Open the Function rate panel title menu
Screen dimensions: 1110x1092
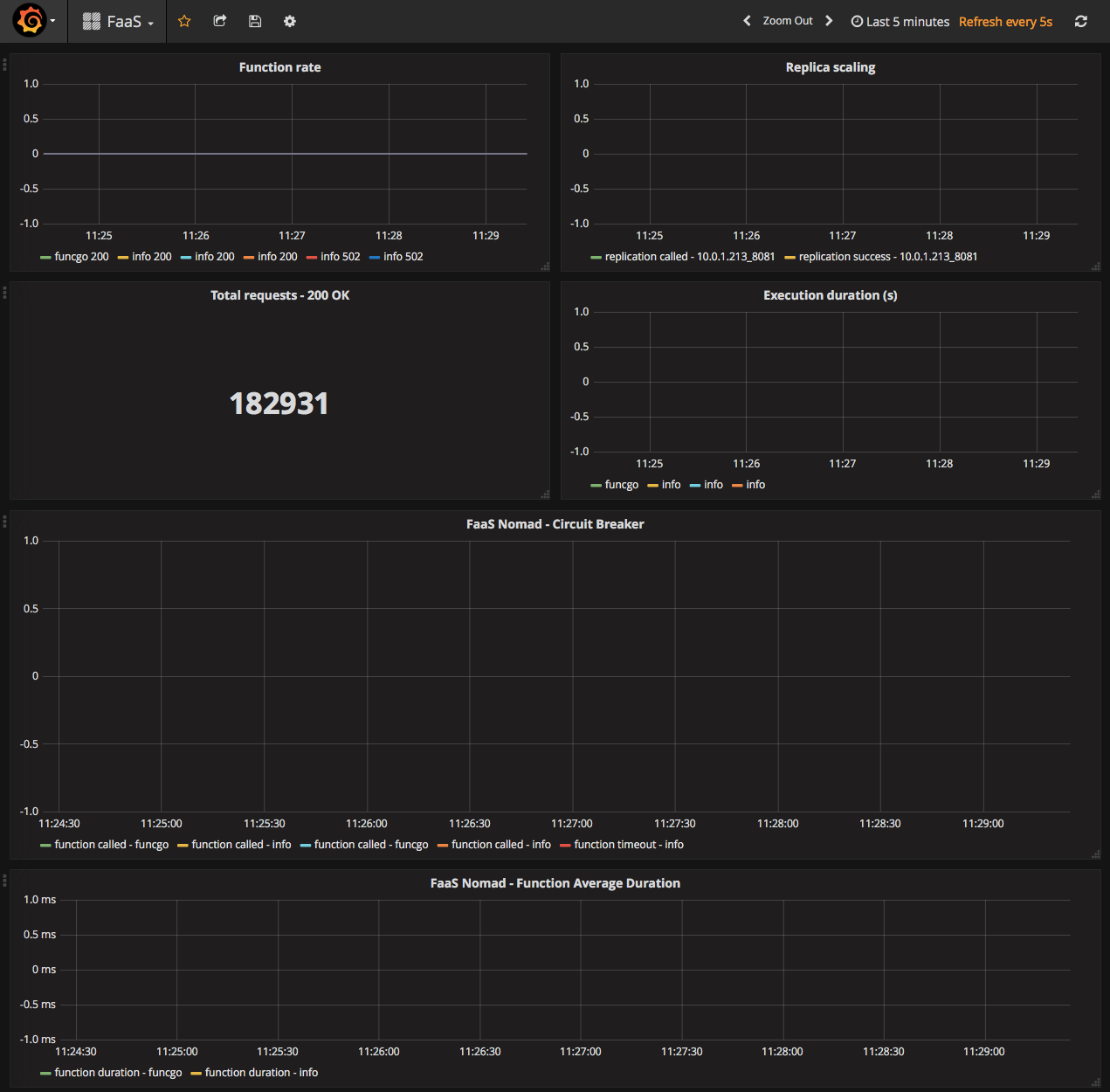tap(279, 67)
